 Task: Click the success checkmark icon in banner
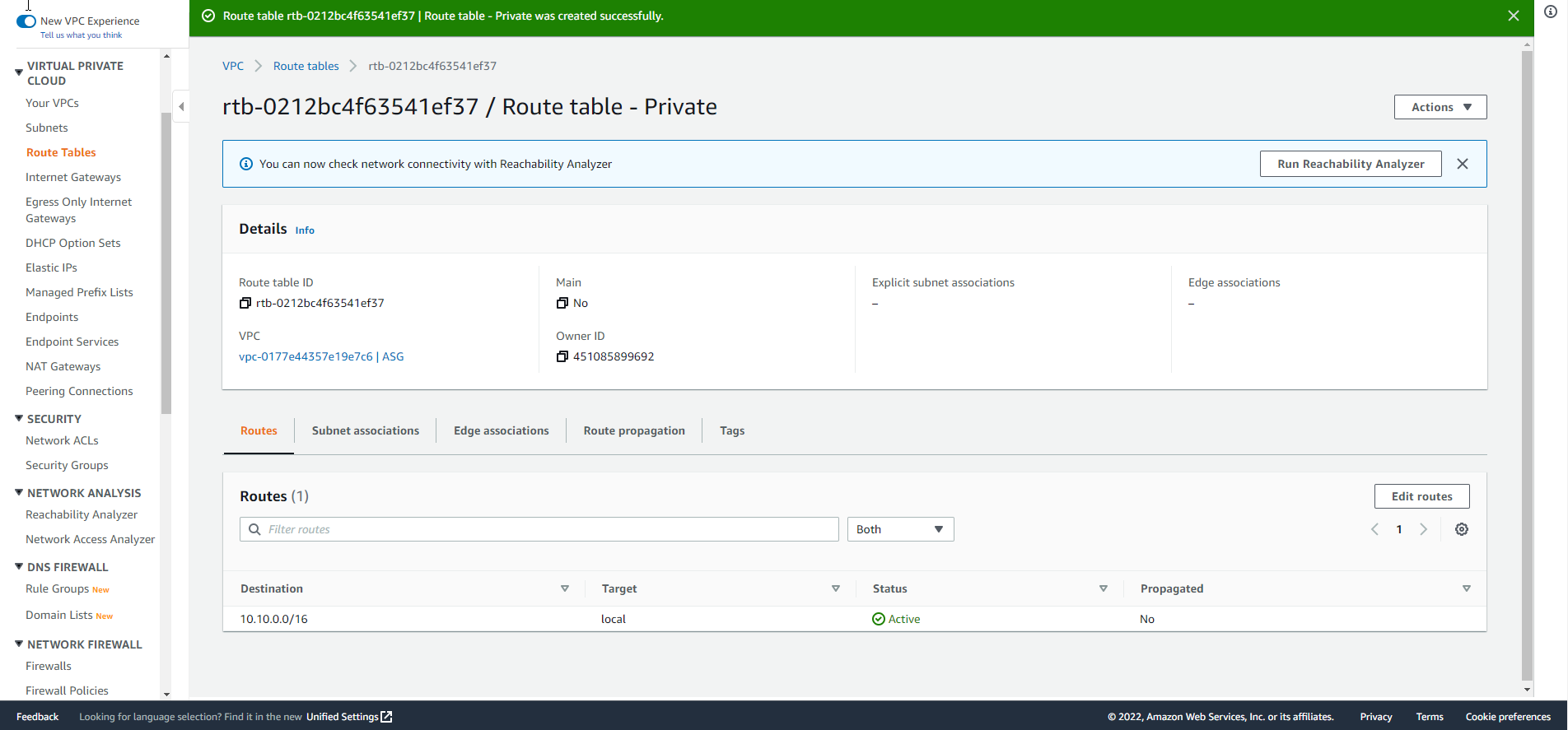(x=208, y=16)
